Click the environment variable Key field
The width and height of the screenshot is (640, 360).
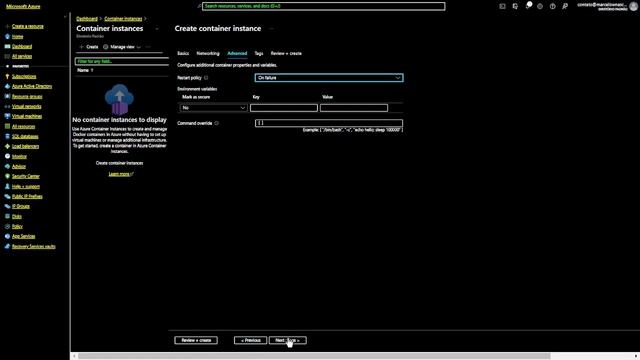(x=284, y=108)
